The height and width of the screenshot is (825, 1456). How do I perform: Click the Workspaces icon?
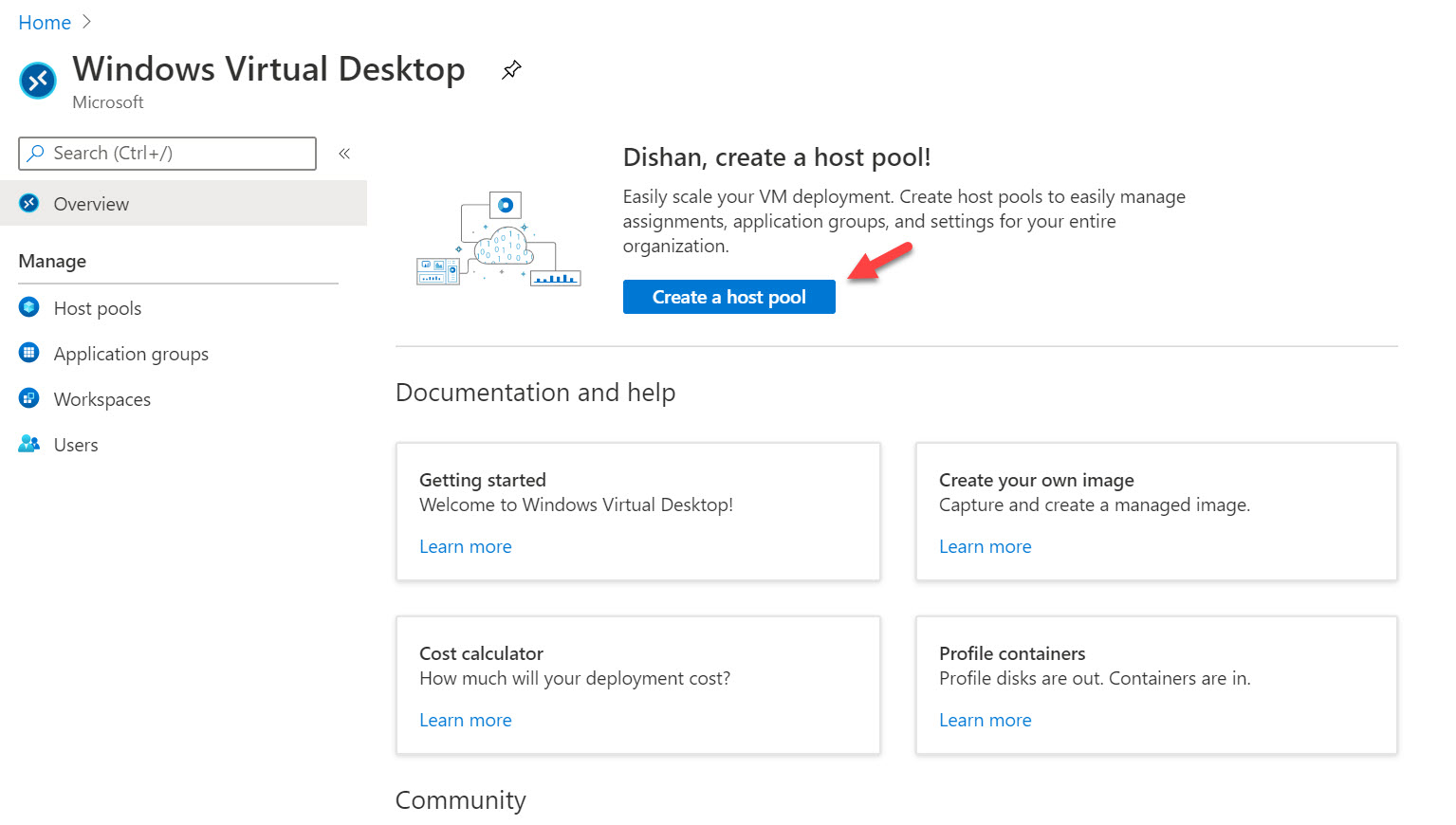point(29,398)
